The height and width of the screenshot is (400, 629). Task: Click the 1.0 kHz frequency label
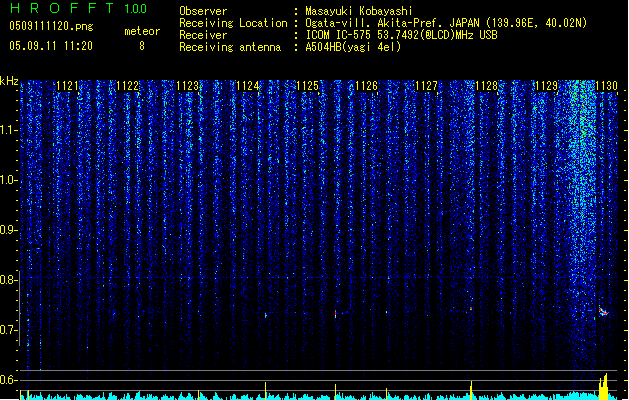(x=9, y=180)
